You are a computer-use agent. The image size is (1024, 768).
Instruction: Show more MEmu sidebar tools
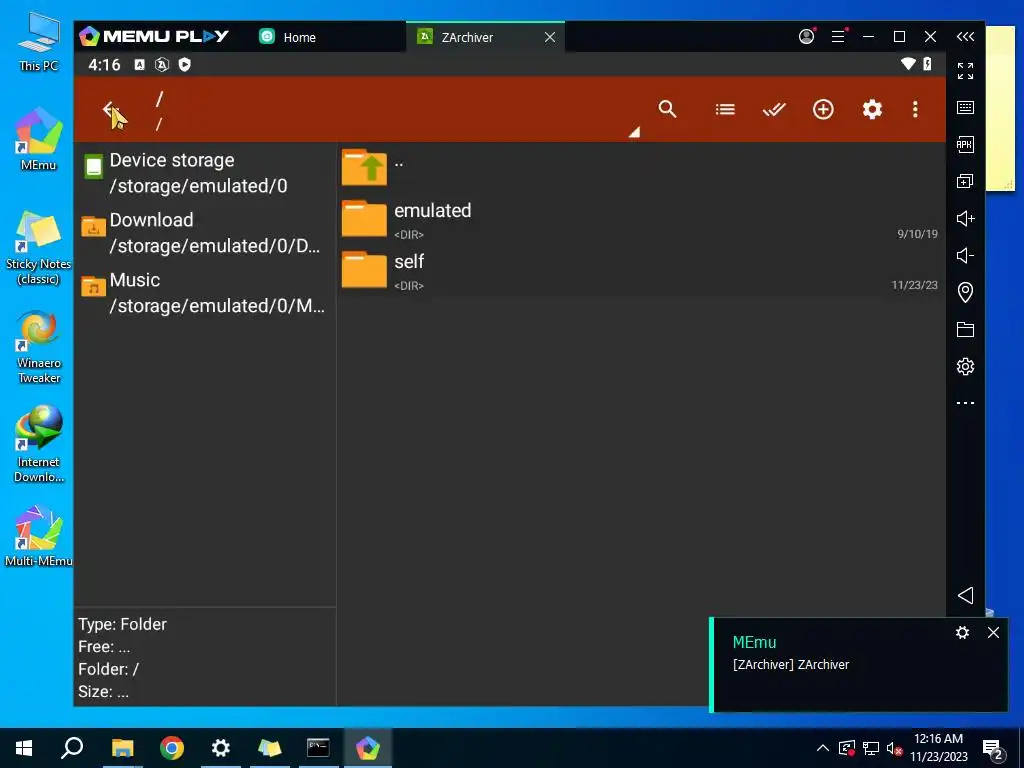click(965, 403)
